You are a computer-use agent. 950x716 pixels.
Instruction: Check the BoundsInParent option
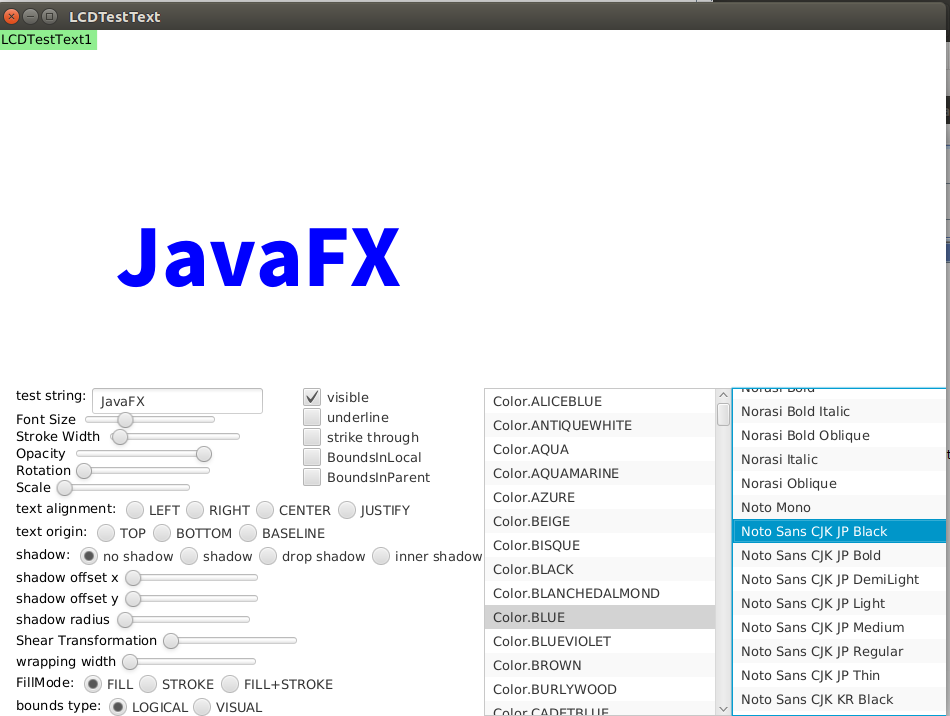[312, 477]
